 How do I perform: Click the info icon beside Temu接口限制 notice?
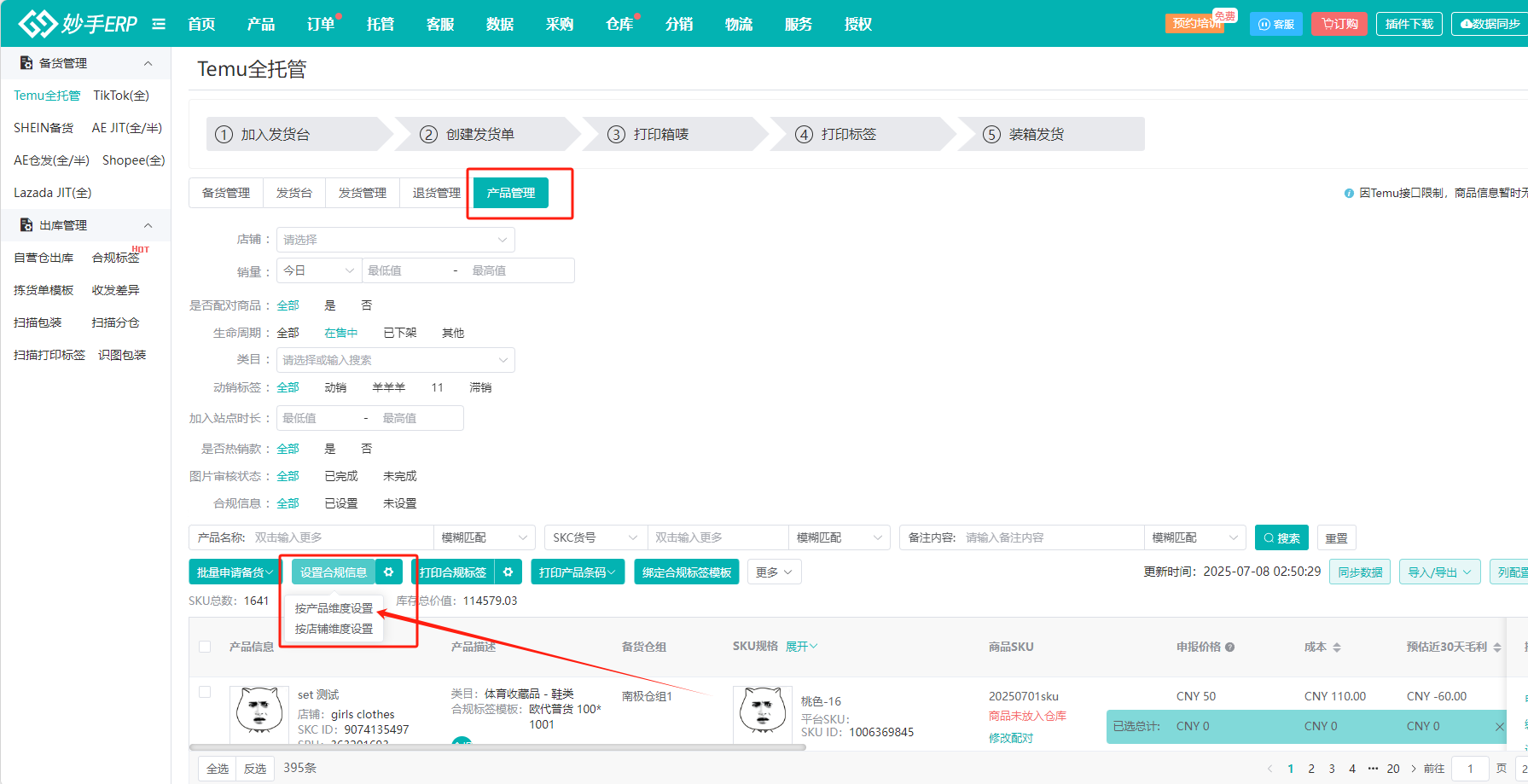1349,193
